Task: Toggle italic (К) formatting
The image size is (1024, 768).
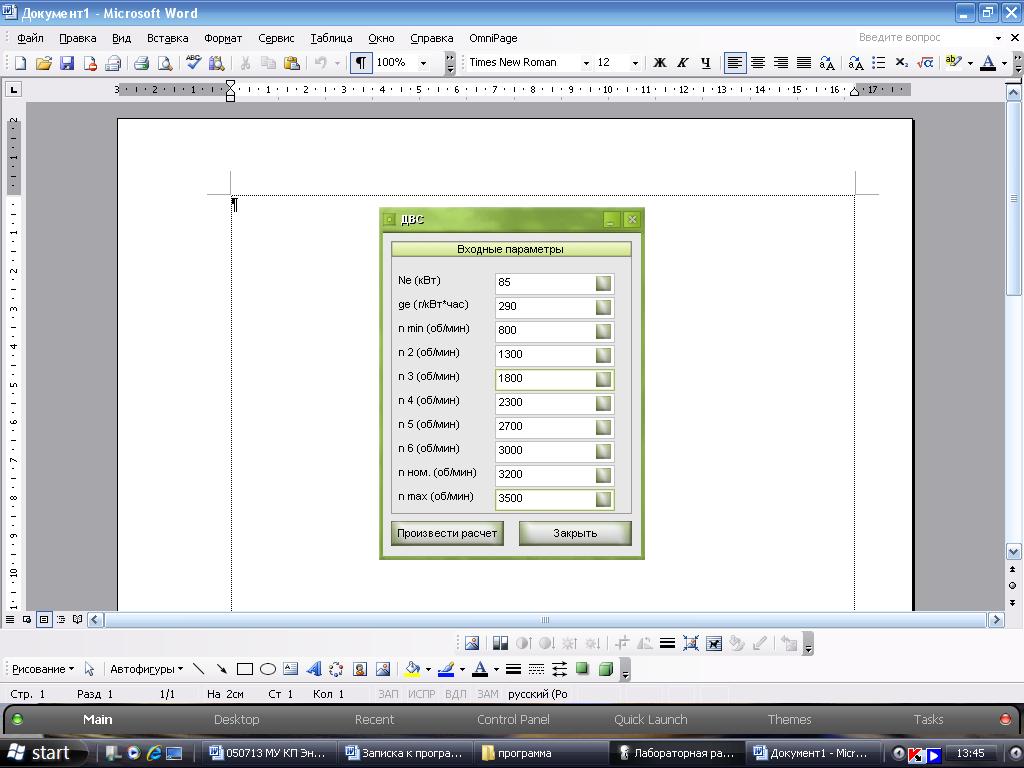Action: (682, 63)
